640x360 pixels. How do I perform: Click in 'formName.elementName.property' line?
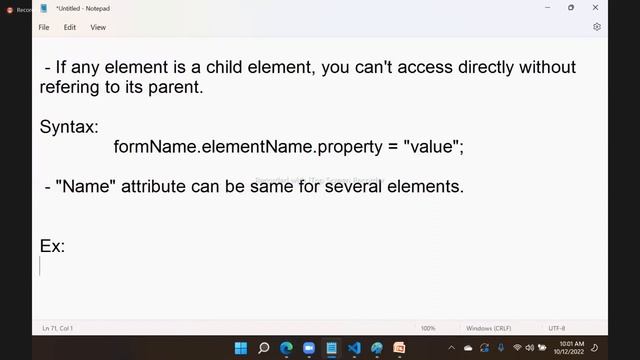pyautogui.click(x=289, y=147)
